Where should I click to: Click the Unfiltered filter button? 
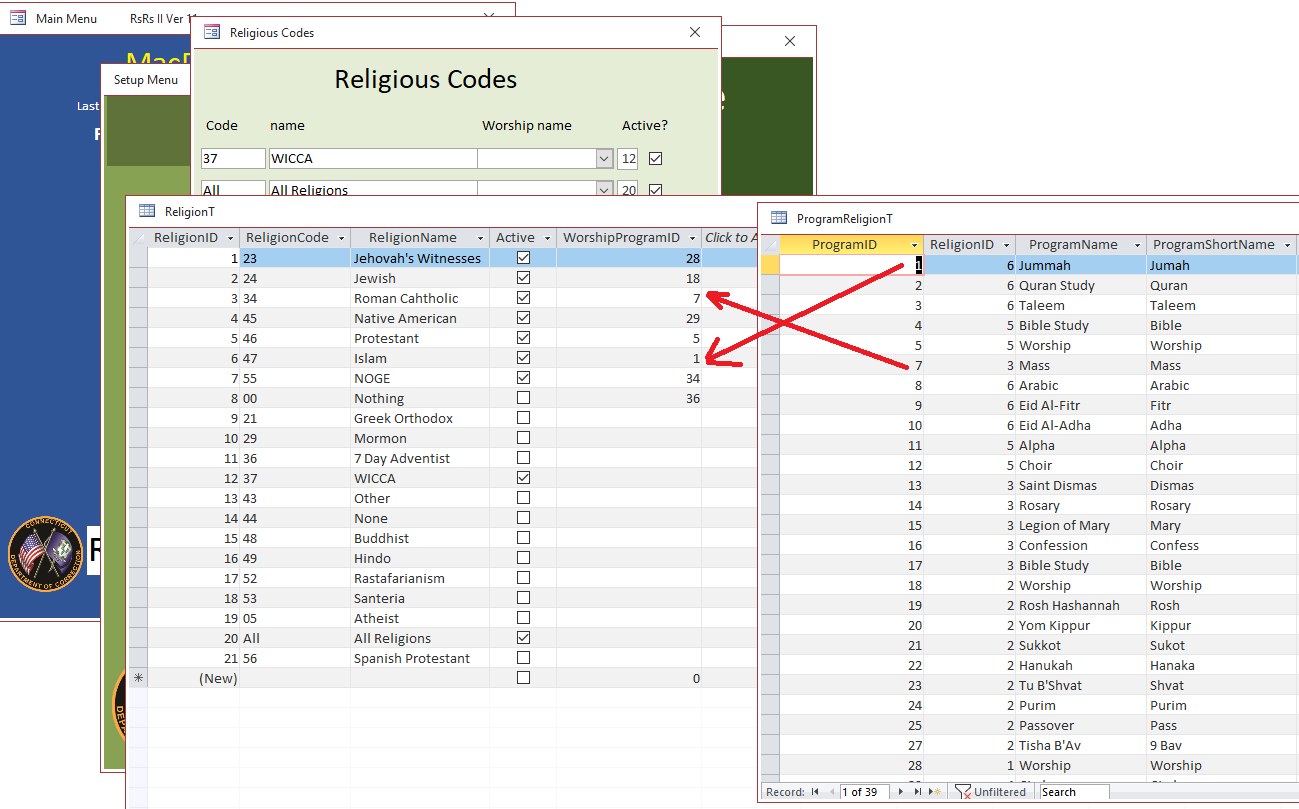coord(992,791)
